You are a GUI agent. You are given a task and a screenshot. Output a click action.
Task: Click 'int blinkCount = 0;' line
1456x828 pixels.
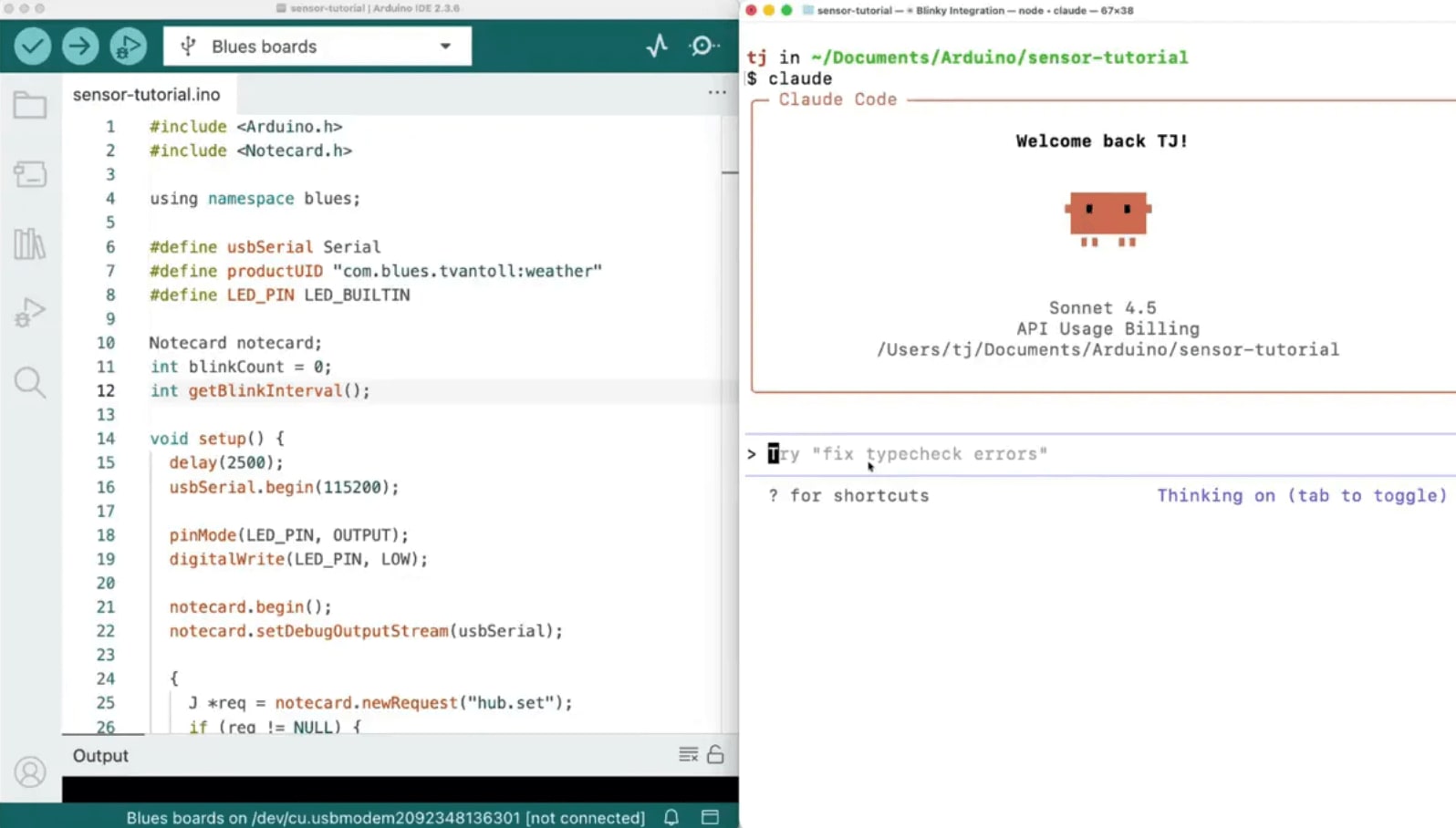tap(241, 367)
